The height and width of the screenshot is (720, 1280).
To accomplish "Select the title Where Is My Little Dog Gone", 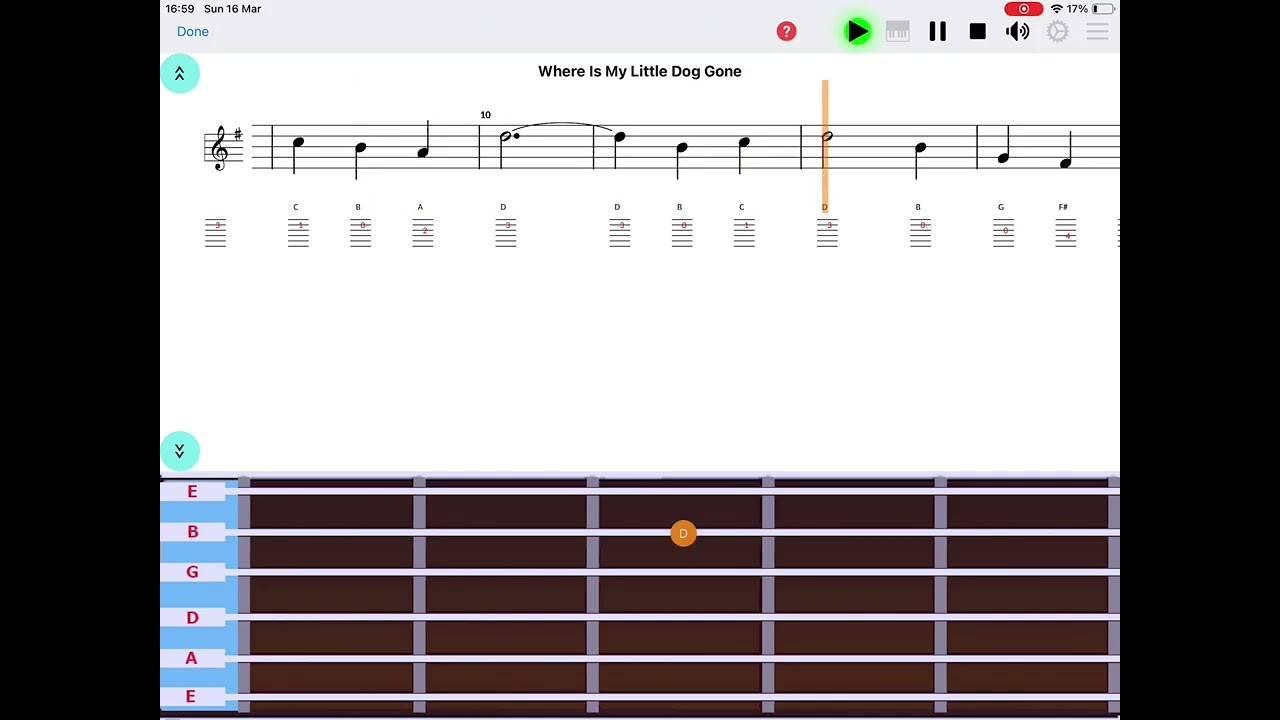I will click(x=640, y=71).
